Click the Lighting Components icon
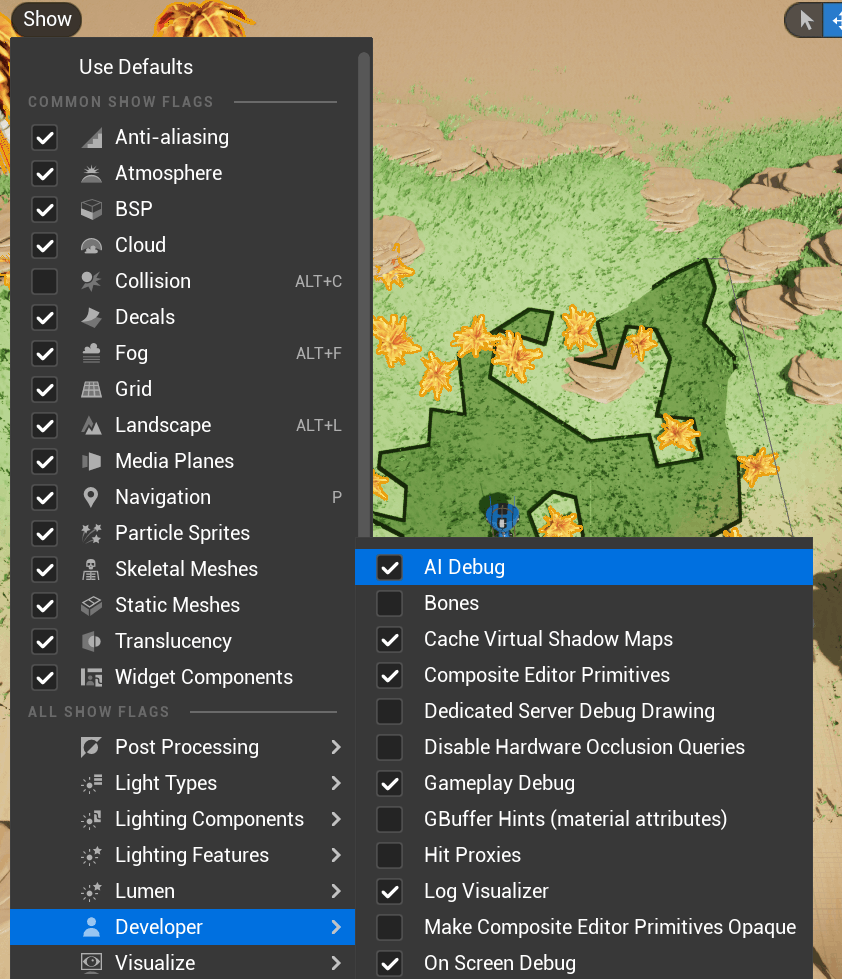Screen dimensions: 842x979 [x=92, y=819]
